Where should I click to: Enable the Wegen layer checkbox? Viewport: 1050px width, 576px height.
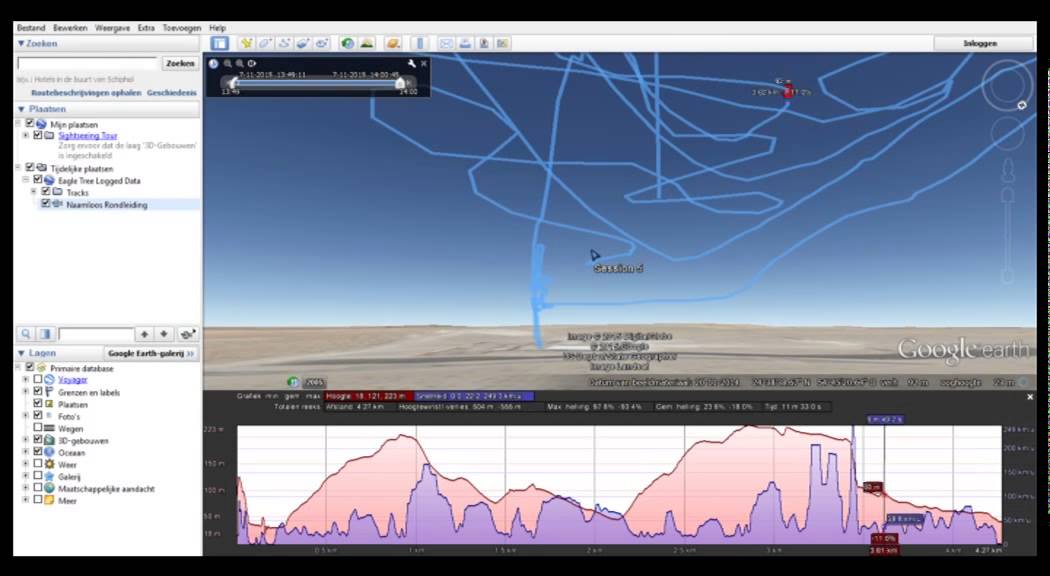point(38,428)
